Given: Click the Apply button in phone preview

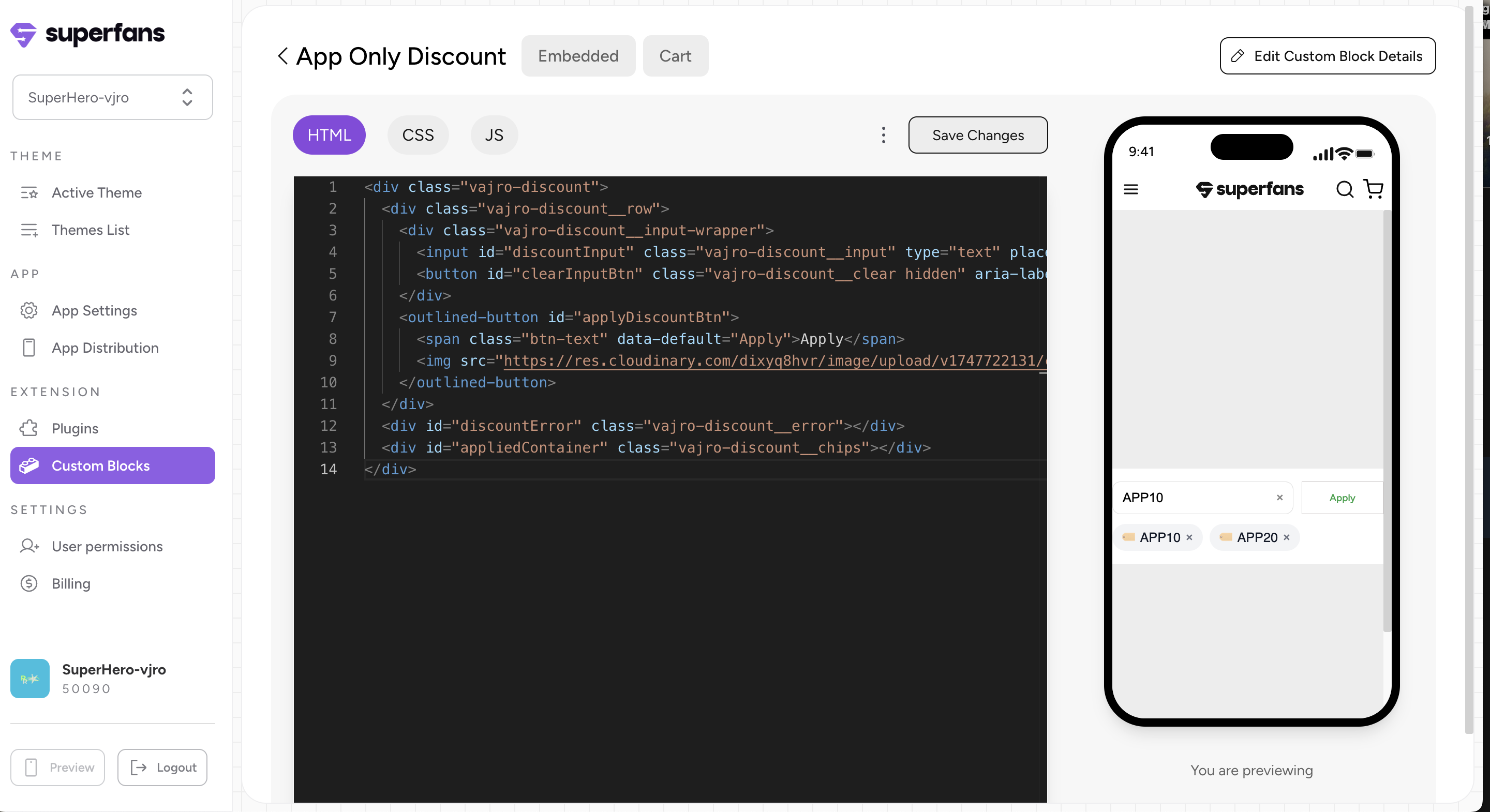Looking at the screenshot, I should pos(1342,498).
